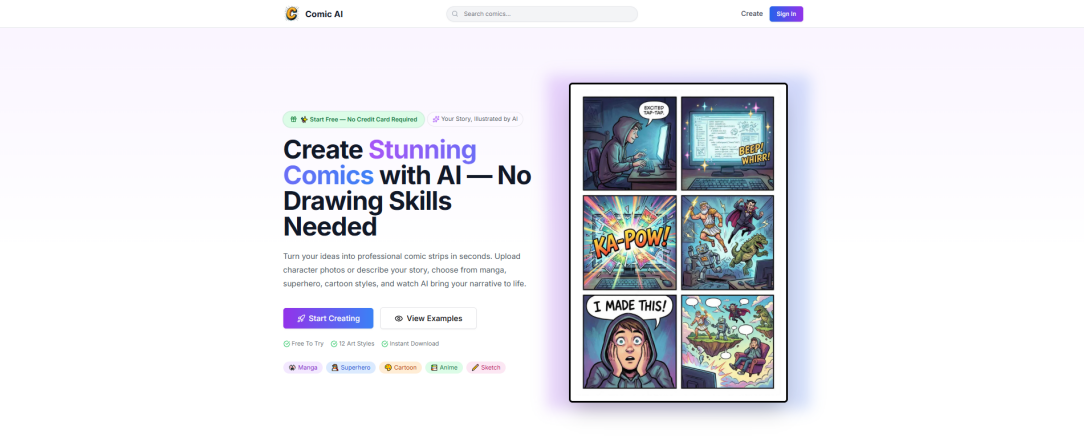Viewport: 1084px width, 438px height.
Task: Click the I MADE THIS comic panel
Action: (x=629, y=341)
